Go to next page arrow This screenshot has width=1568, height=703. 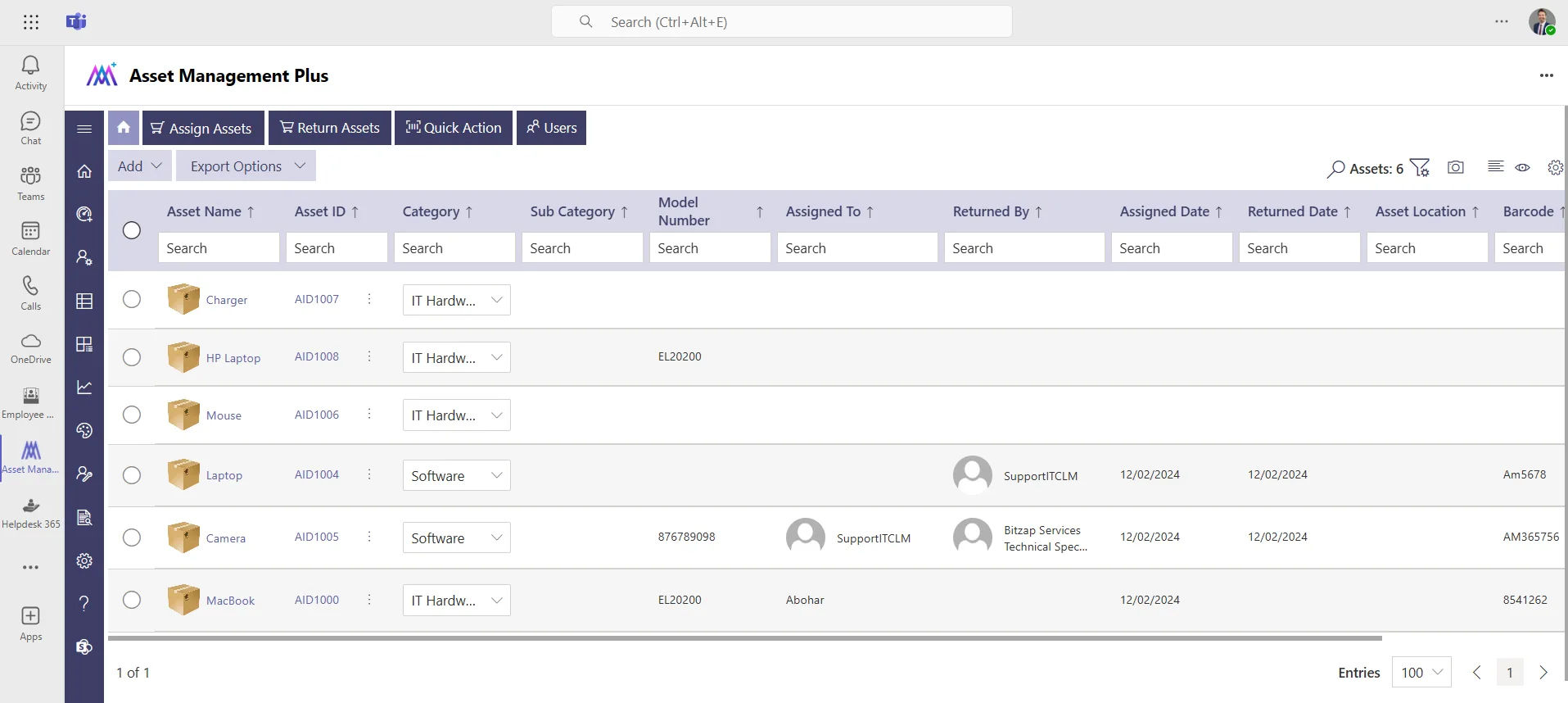[x=1543, y=672]
